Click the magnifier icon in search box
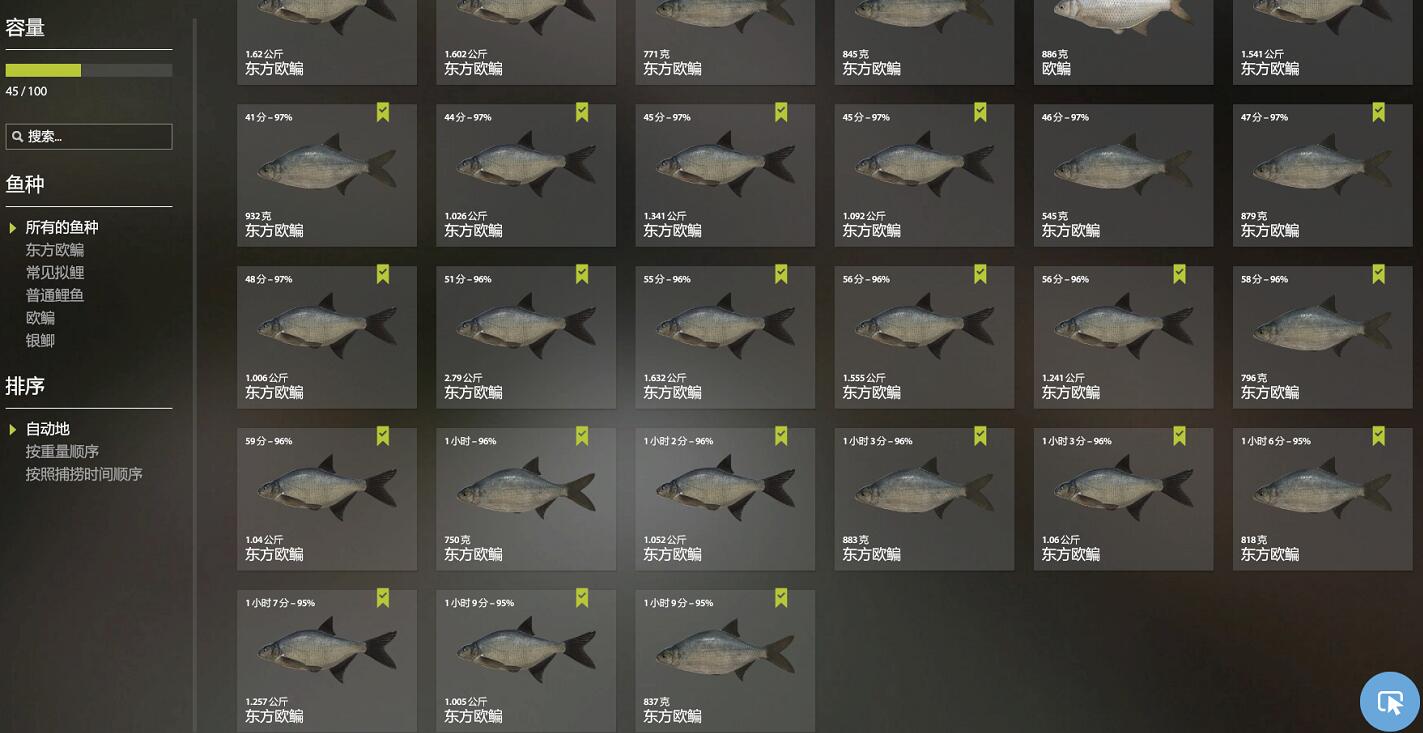Viewport: 1423px width, 733px height. pos(16,136)
